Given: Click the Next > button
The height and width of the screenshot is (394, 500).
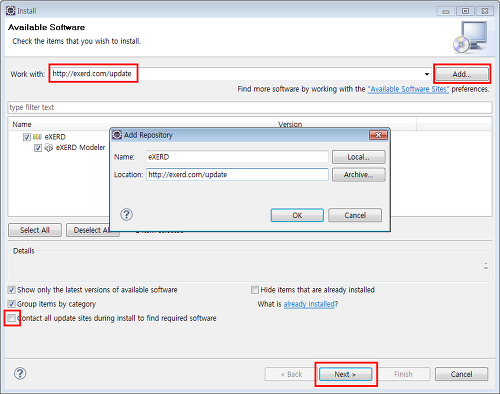Looking at the screenshot, I should pos(345,374).
